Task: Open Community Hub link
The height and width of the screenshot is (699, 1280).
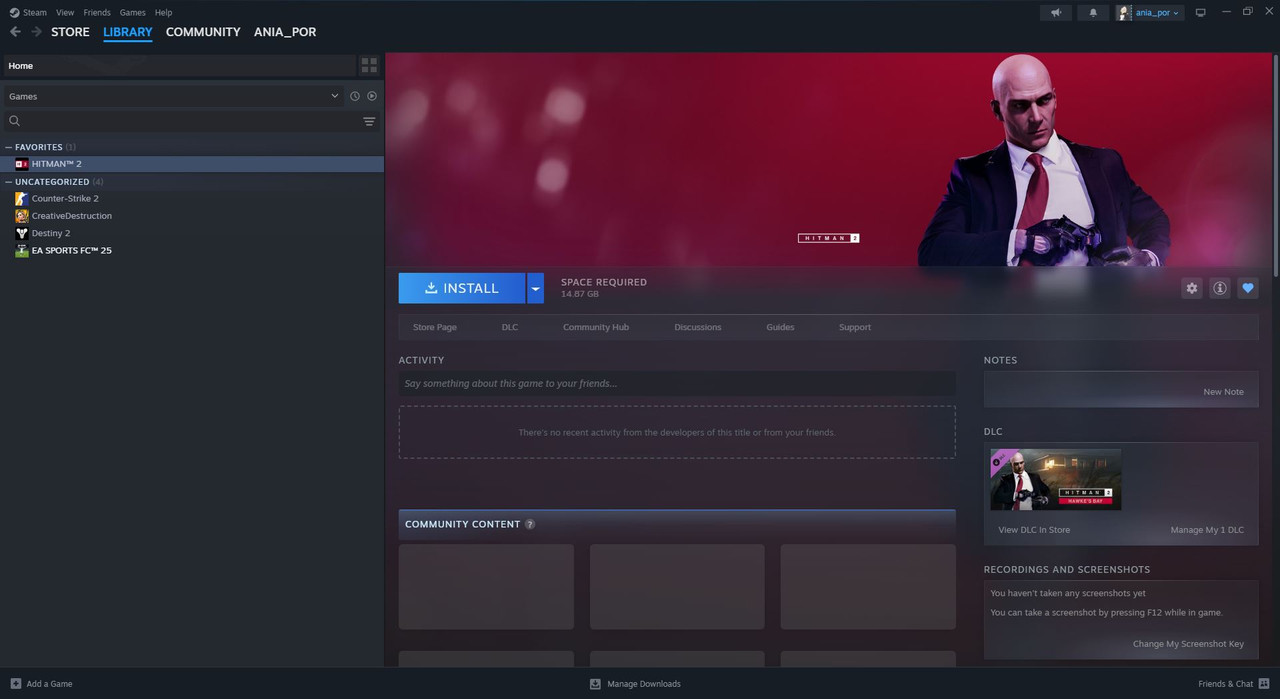Action: 596,327
